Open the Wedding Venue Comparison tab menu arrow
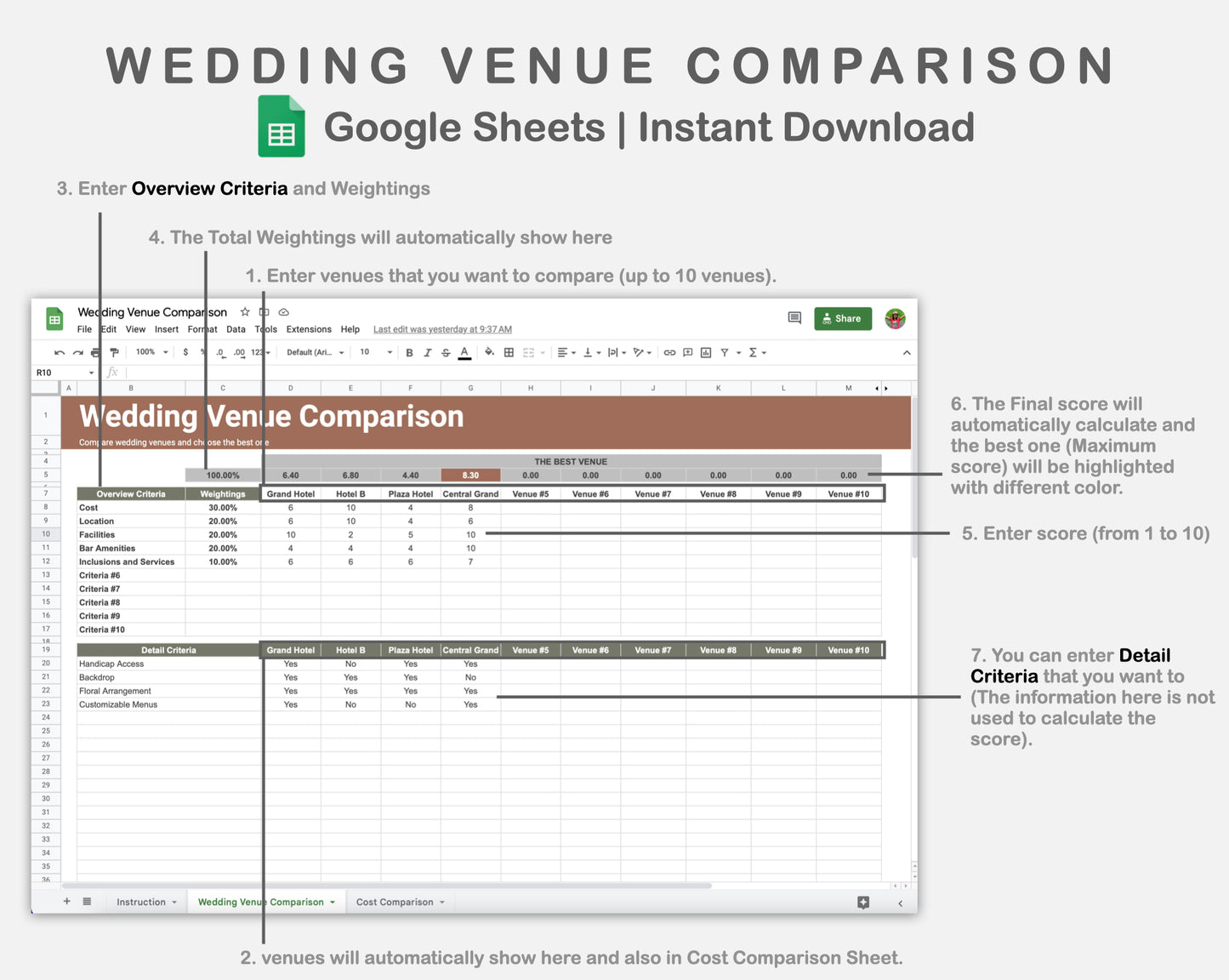The width and height of the screenshot is (1229, 980). click(x=332, y=902)
